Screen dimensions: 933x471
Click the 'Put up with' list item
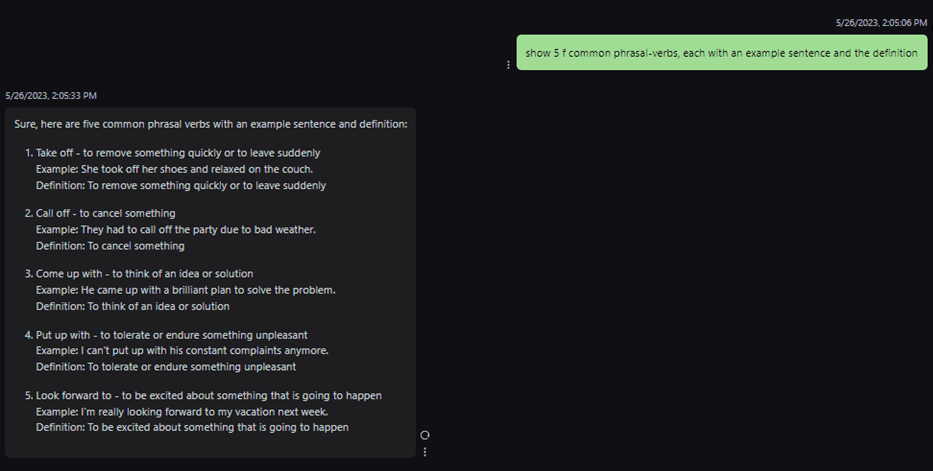click(166, 334)
